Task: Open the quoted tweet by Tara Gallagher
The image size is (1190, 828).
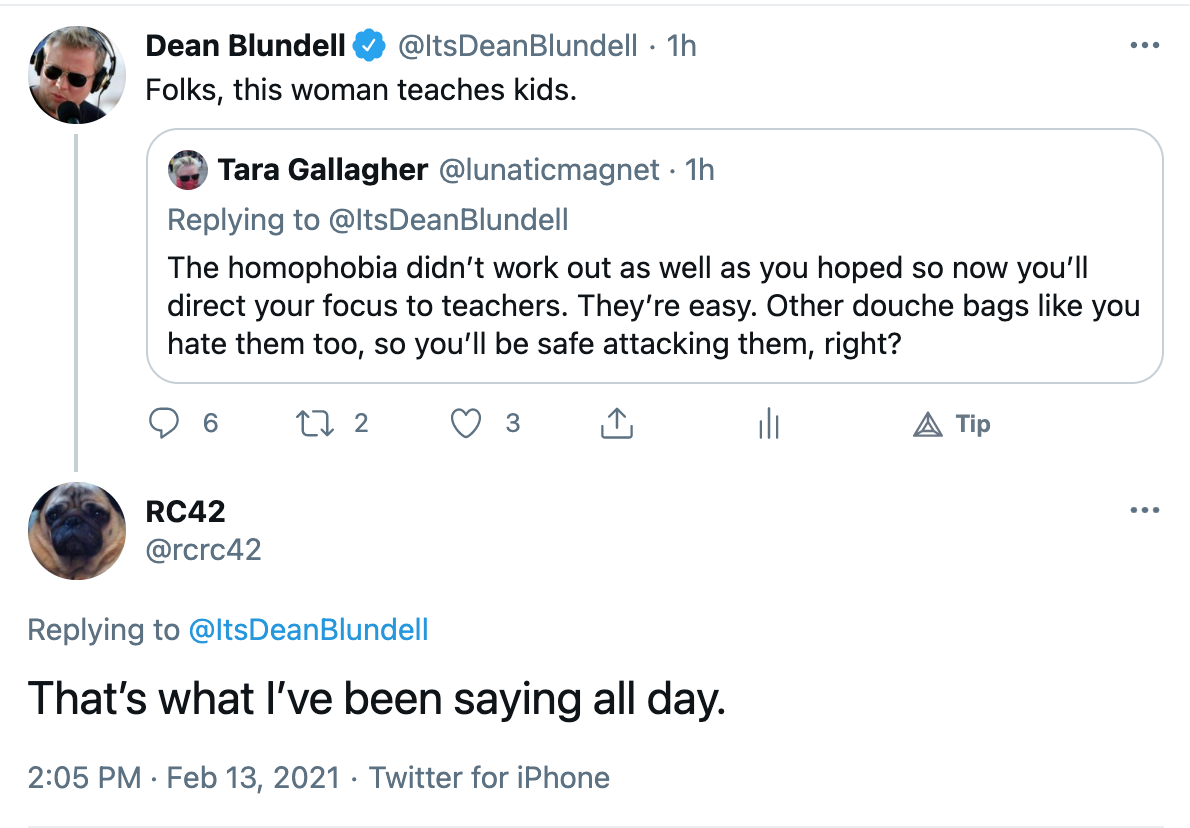Action: pyautogui.click(x=654, y=256)
